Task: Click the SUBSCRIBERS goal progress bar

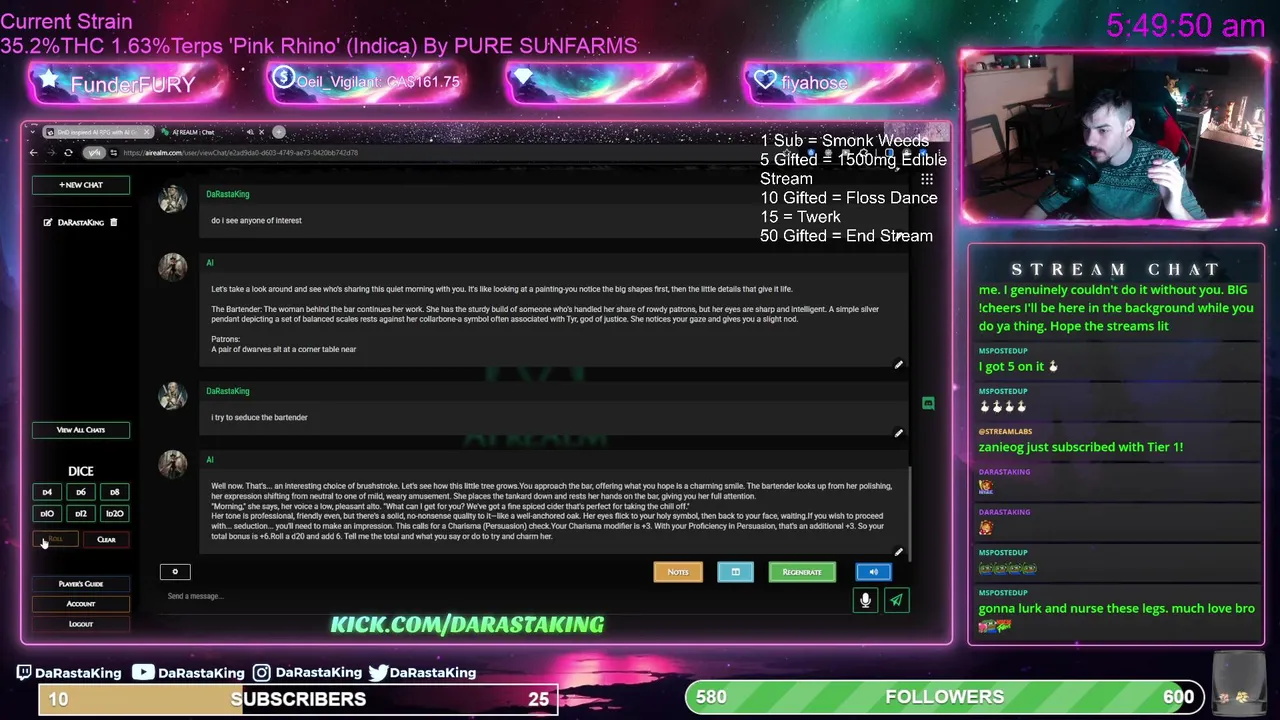Action: point(298,699)
